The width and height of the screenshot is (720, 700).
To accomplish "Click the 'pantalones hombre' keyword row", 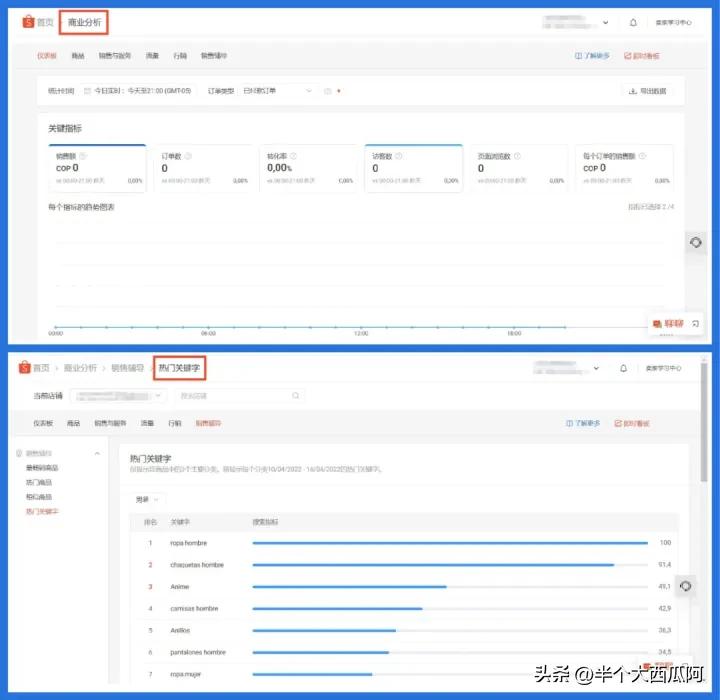I will pyautogui.click(x=404, y=652).
